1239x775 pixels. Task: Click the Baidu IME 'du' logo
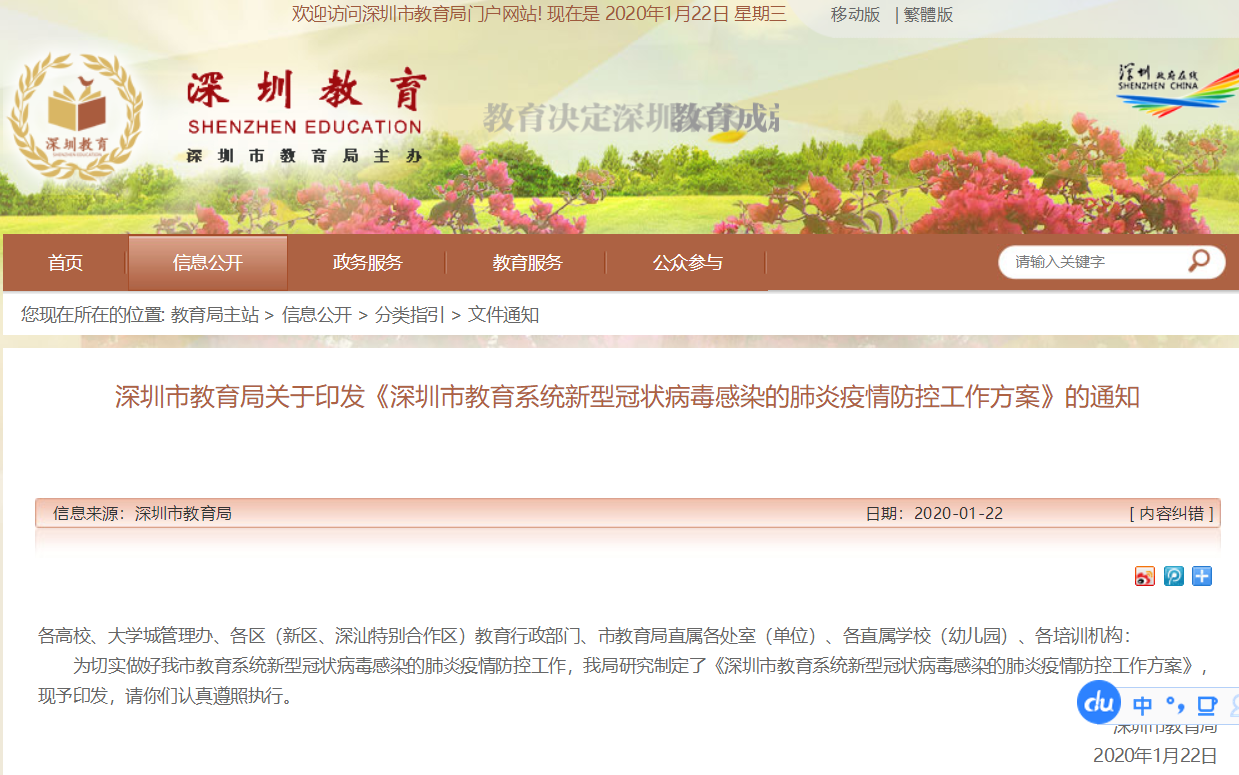point(1099,703)
